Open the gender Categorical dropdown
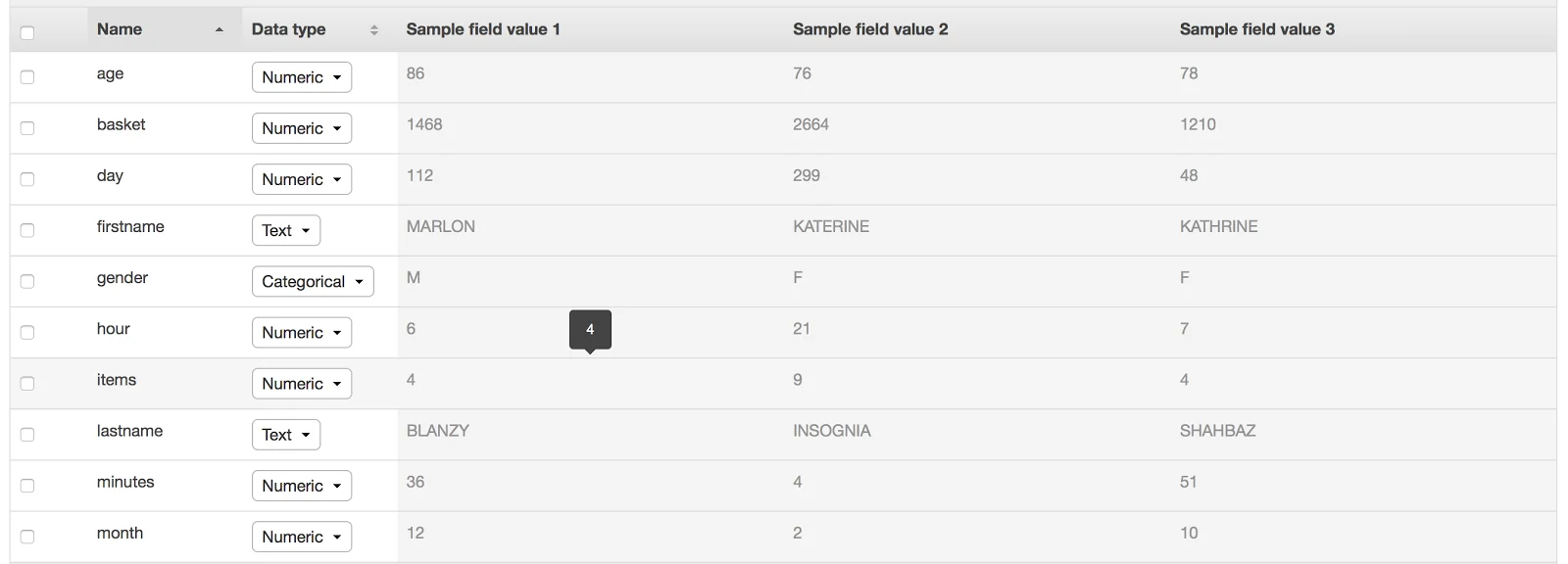The width and height of the screenshot is (1568, 564). [x=313, y=281]
